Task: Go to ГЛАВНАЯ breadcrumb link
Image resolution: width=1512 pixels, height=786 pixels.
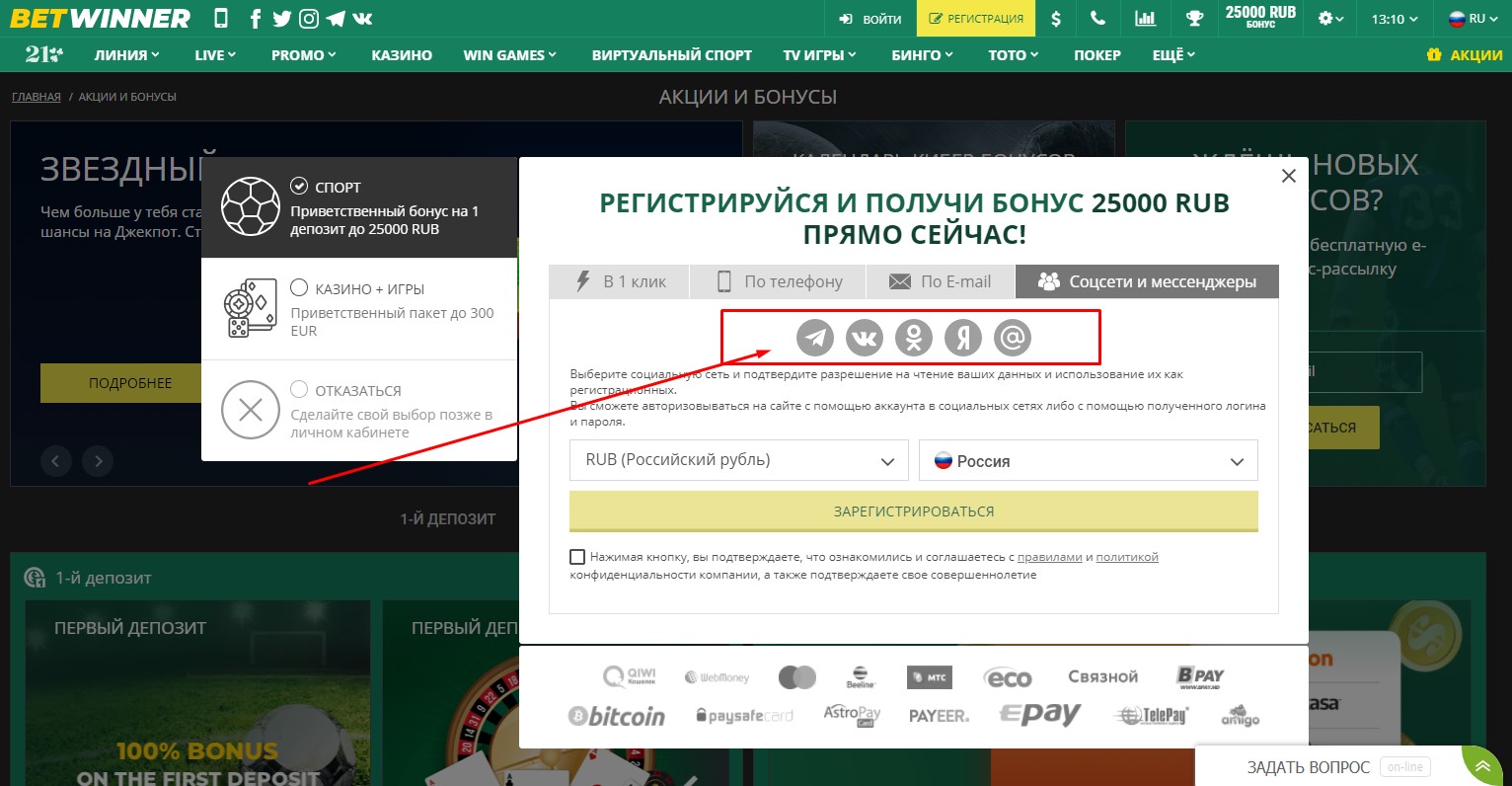Action: coord(37,97)
